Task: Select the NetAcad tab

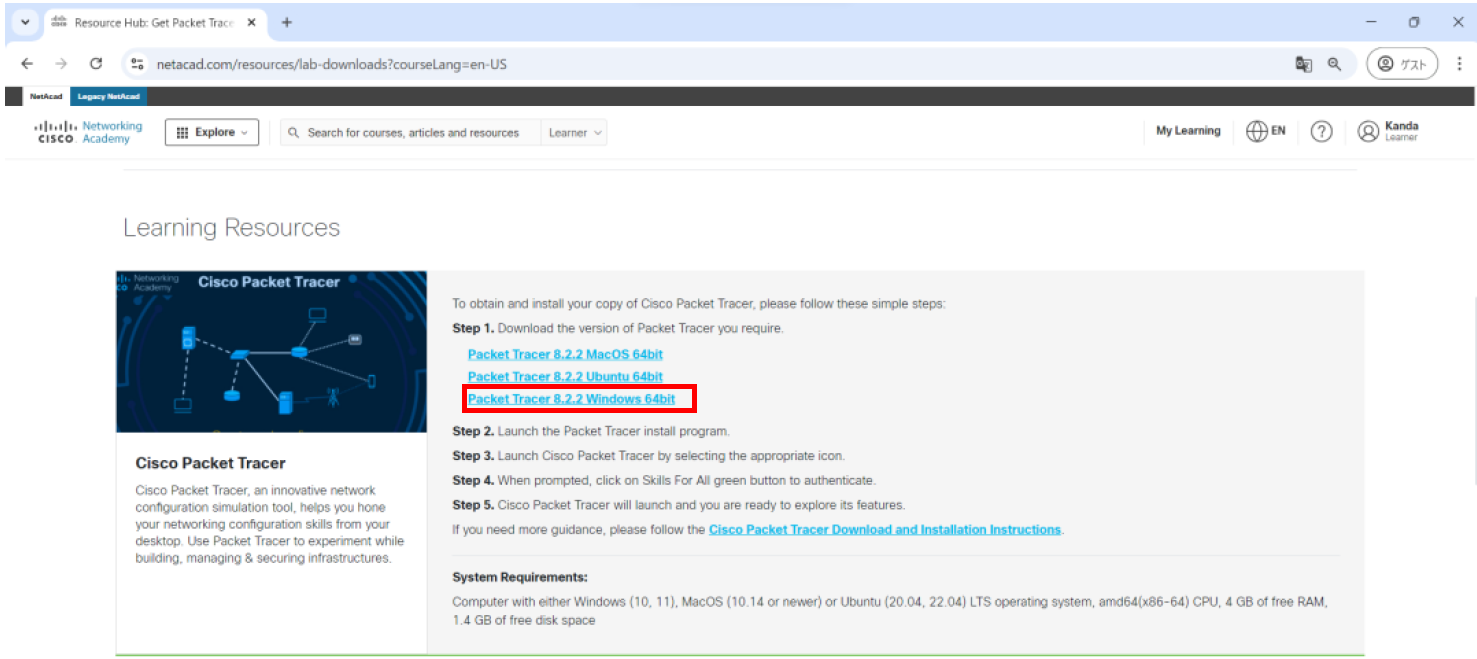Action: point(45,97)
